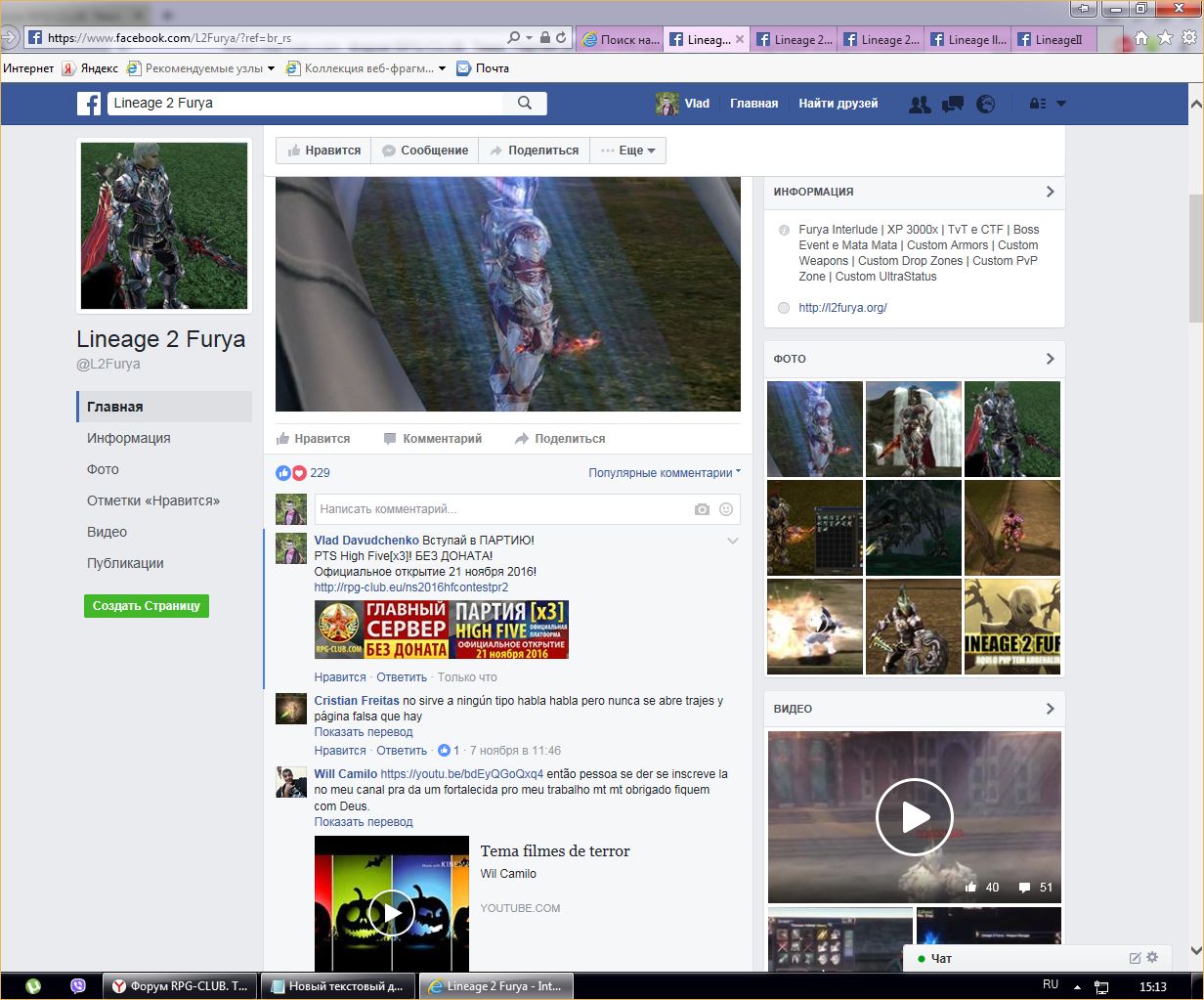Like the page via top Нравится button

(323, 151)
